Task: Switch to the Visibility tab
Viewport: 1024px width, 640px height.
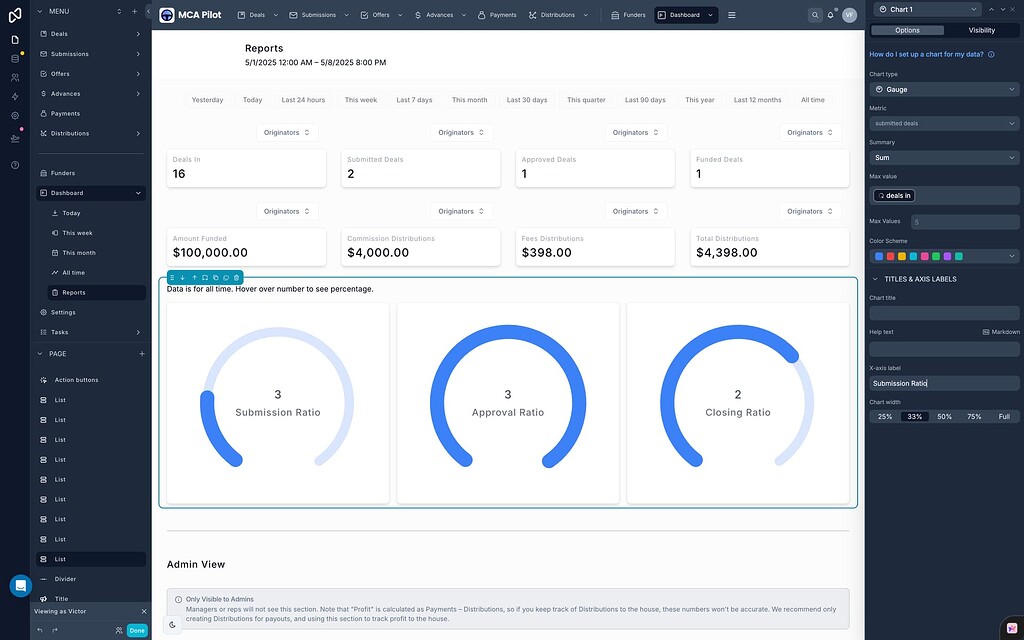Action: pyautogui.click(x=981, y=30)
